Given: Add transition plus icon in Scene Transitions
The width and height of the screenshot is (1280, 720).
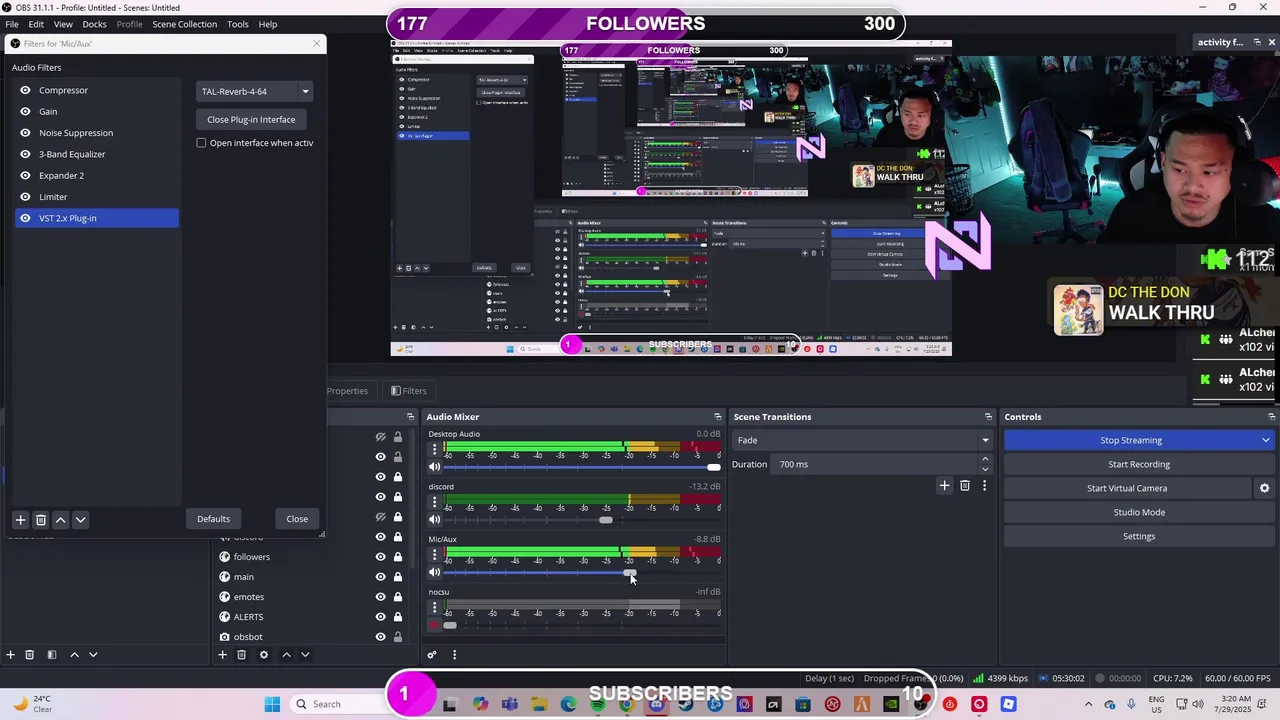Looking at the screenshot, I should (944, 486).
